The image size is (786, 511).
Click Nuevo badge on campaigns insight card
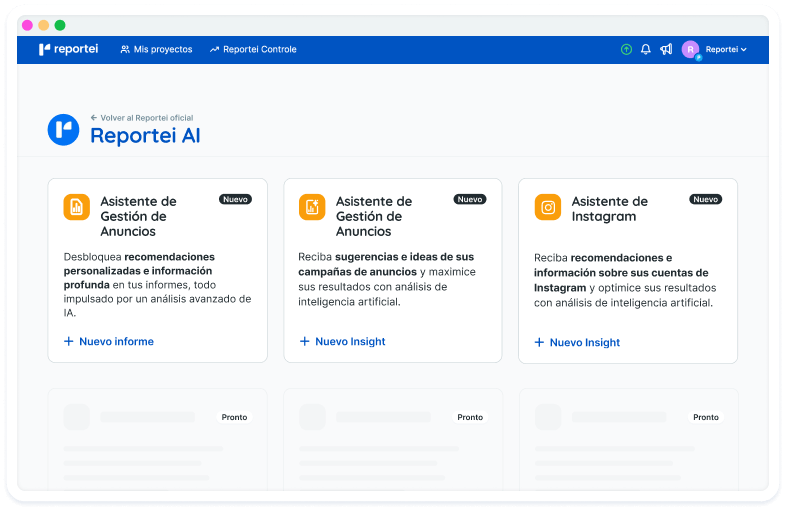pyautogui.click(x=470, y=199)
